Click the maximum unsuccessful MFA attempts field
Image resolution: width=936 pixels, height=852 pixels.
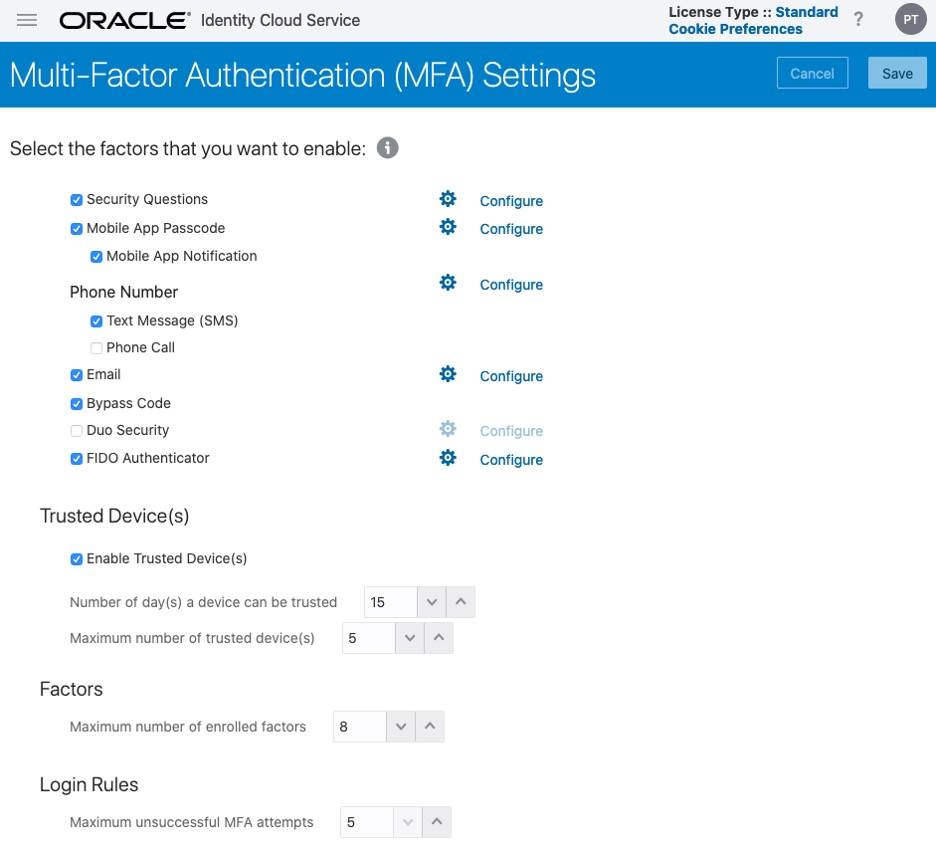pos(365,823)
